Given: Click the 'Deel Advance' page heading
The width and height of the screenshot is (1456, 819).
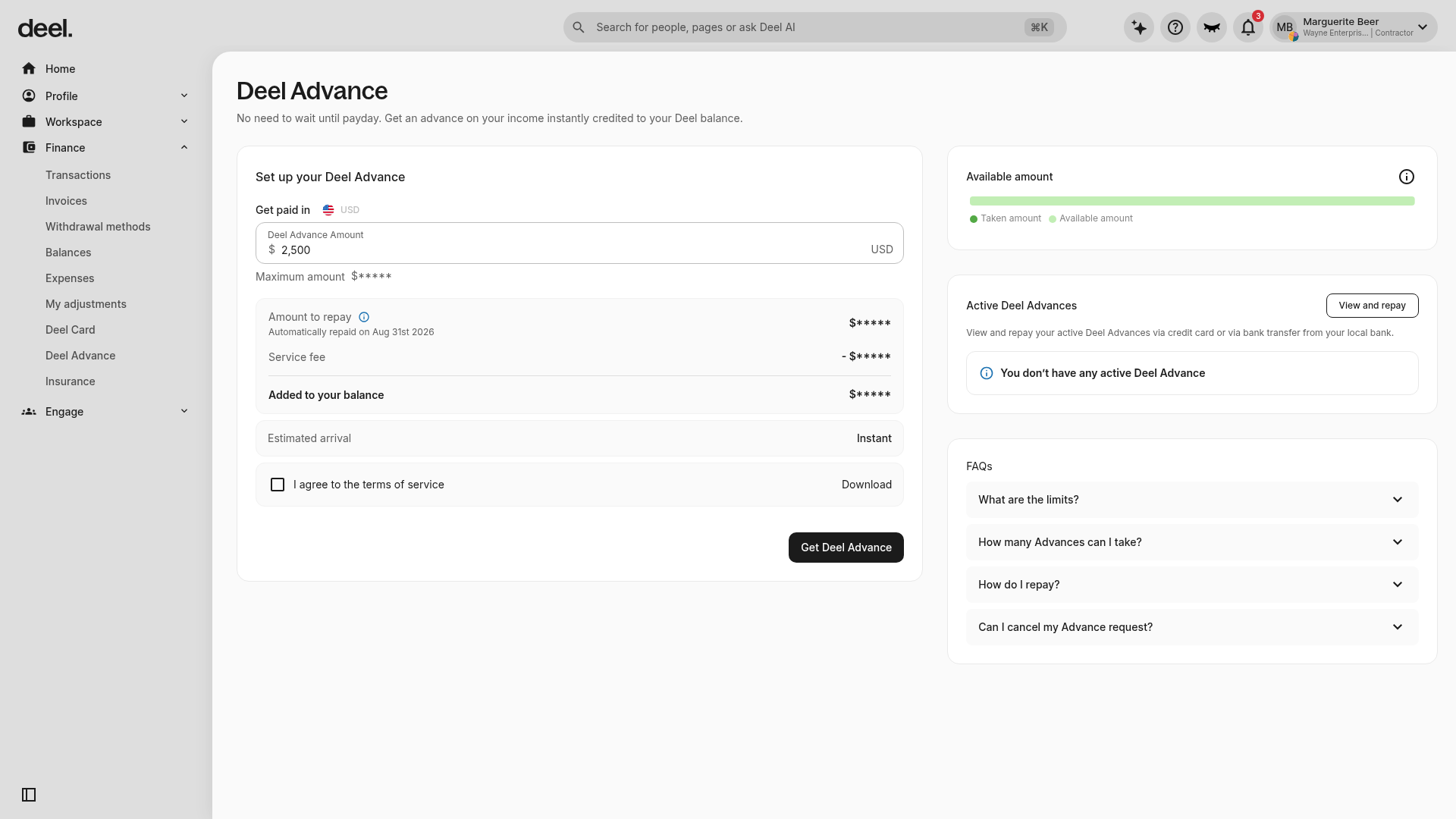Looking at the screenshot, I should 312,91.
